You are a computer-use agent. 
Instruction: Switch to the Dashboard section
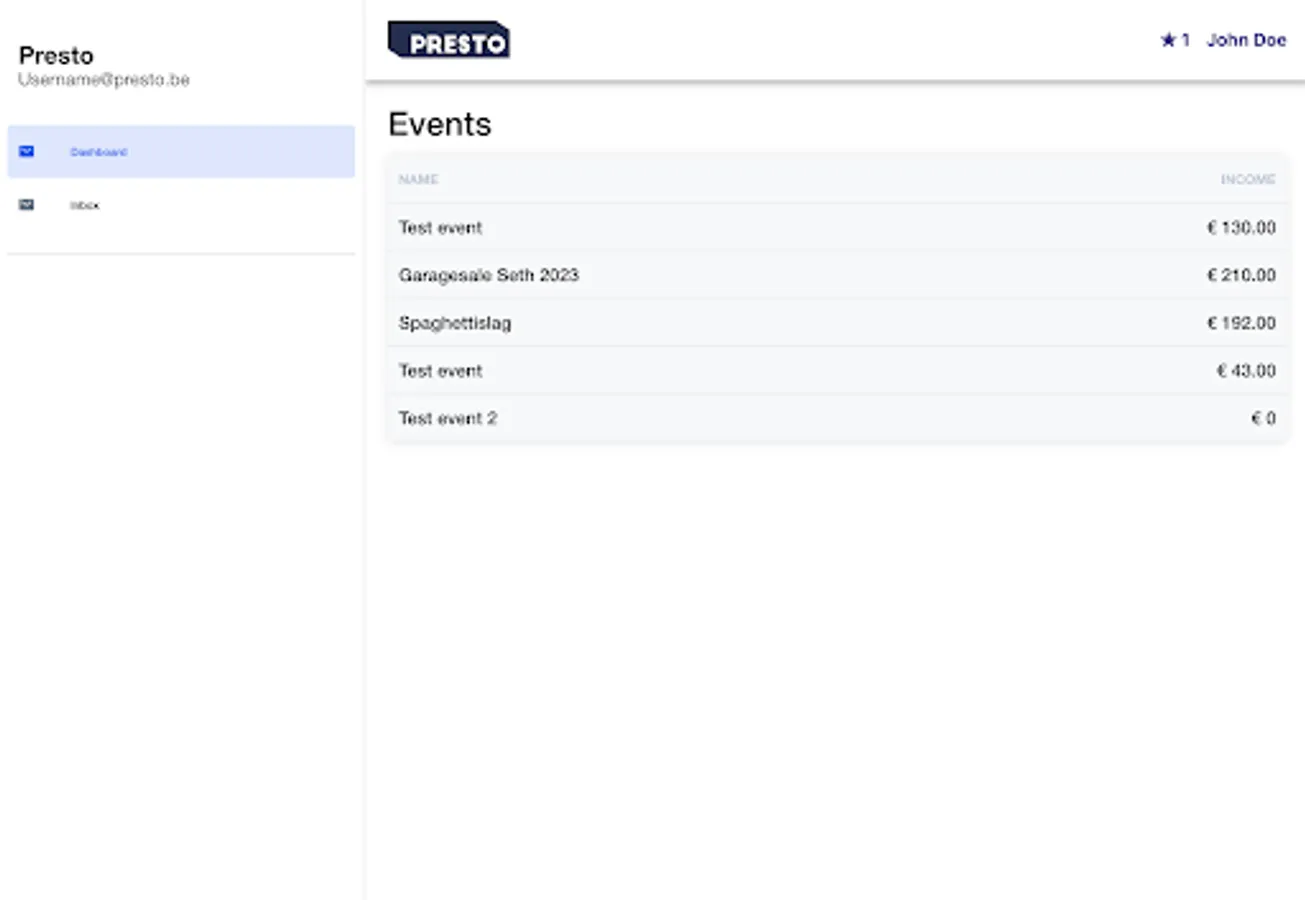point(98,151)
